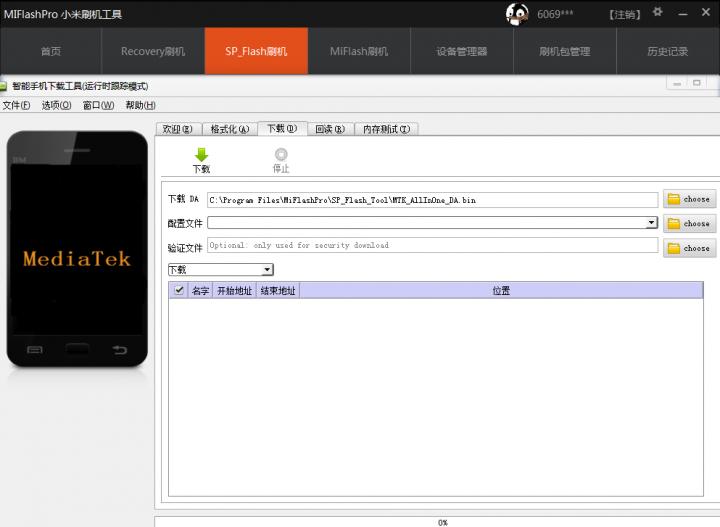The width and height of the screenshot is (720, 527).
Task: Open the 历史记录 history tab
Action: [668, 51]
